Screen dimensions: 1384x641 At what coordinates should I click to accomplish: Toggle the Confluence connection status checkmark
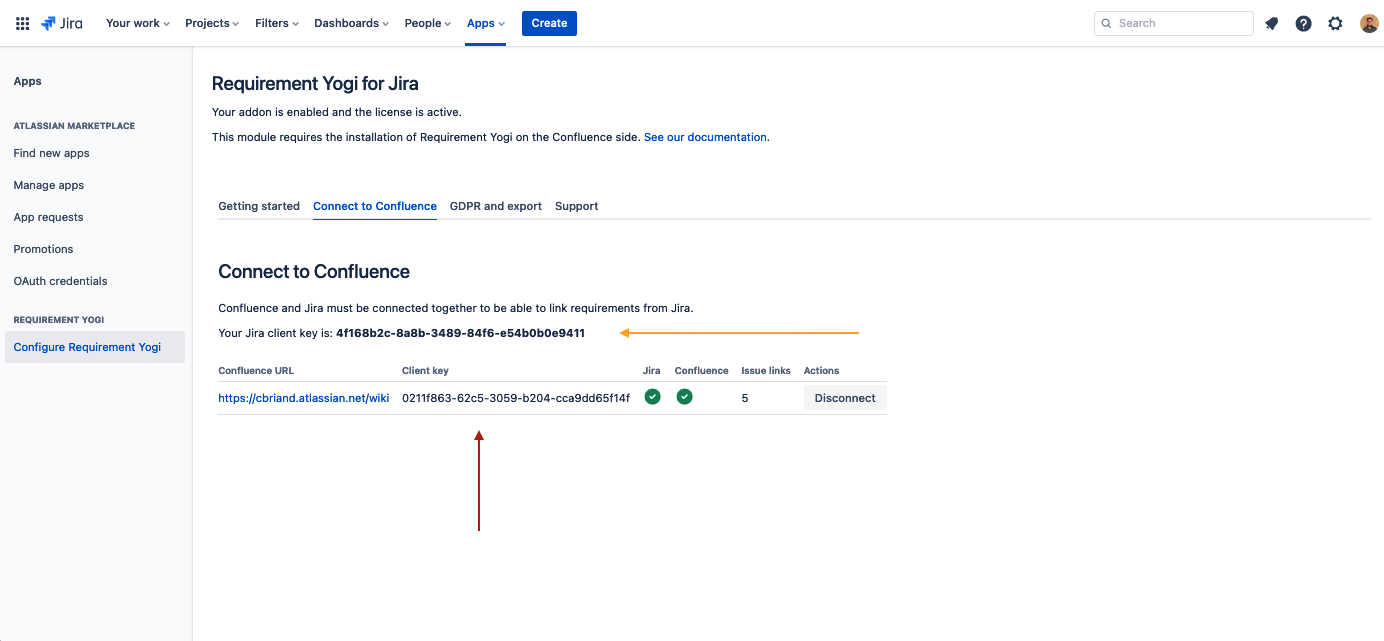[x=684, y=396]
